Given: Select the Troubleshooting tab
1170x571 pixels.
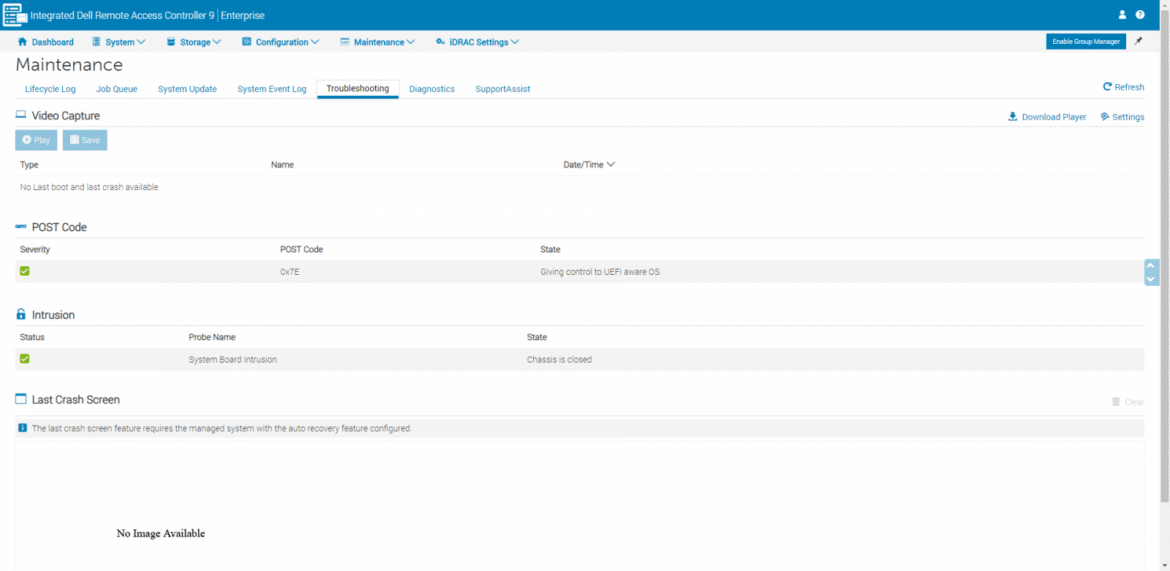Looking at the screenshot, I should 357,88.
